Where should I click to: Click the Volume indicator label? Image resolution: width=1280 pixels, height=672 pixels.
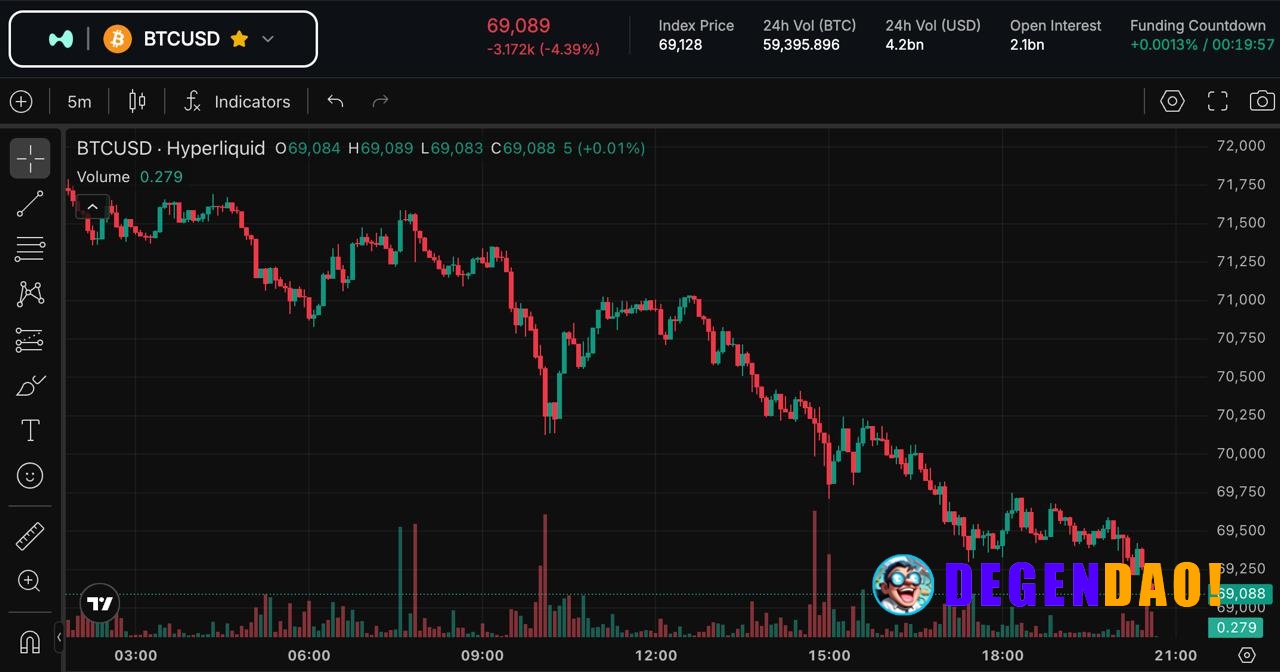103,177
